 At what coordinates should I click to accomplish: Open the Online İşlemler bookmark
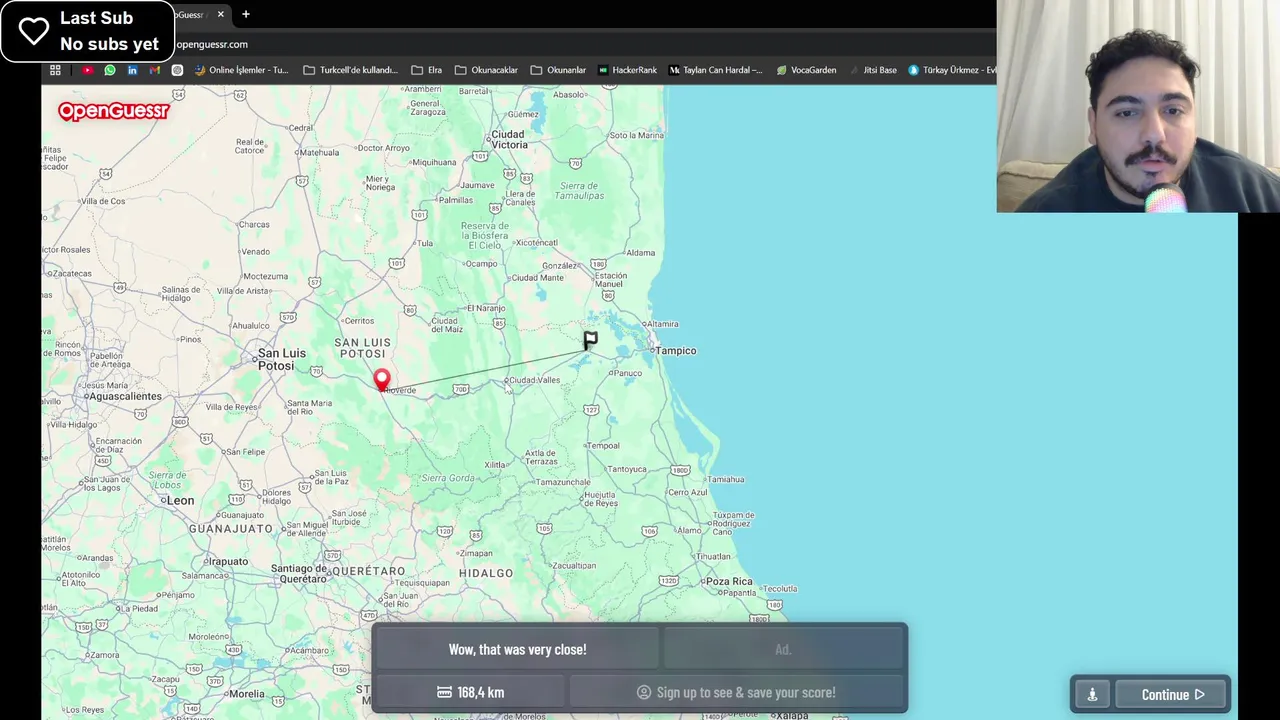click(x=241, y=70)
